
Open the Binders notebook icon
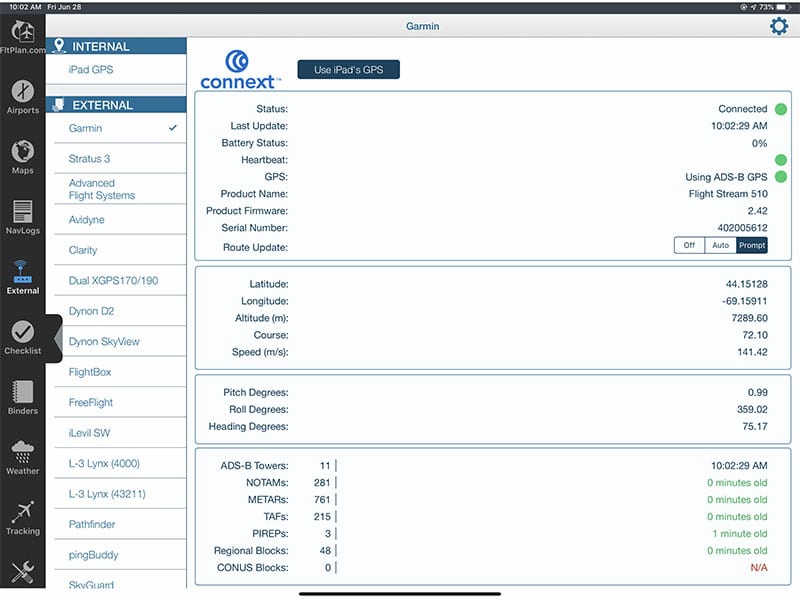pos(22,392)
